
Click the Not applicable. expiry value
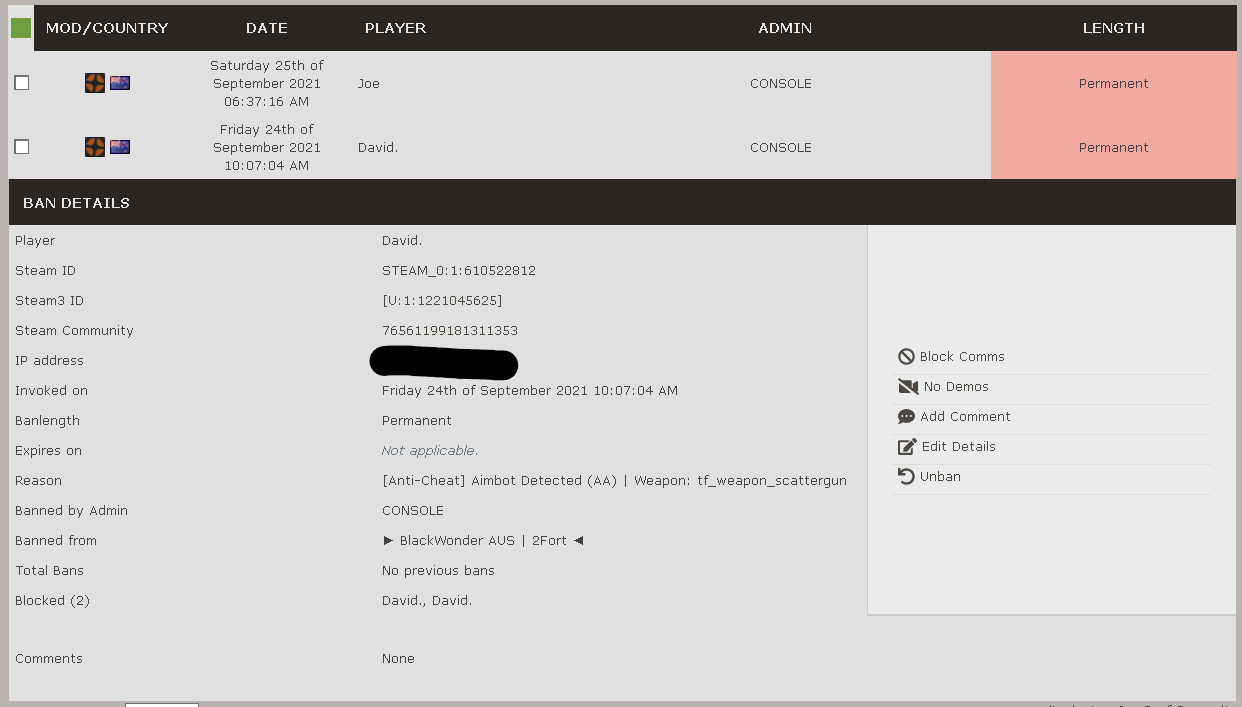click(430, 450)
